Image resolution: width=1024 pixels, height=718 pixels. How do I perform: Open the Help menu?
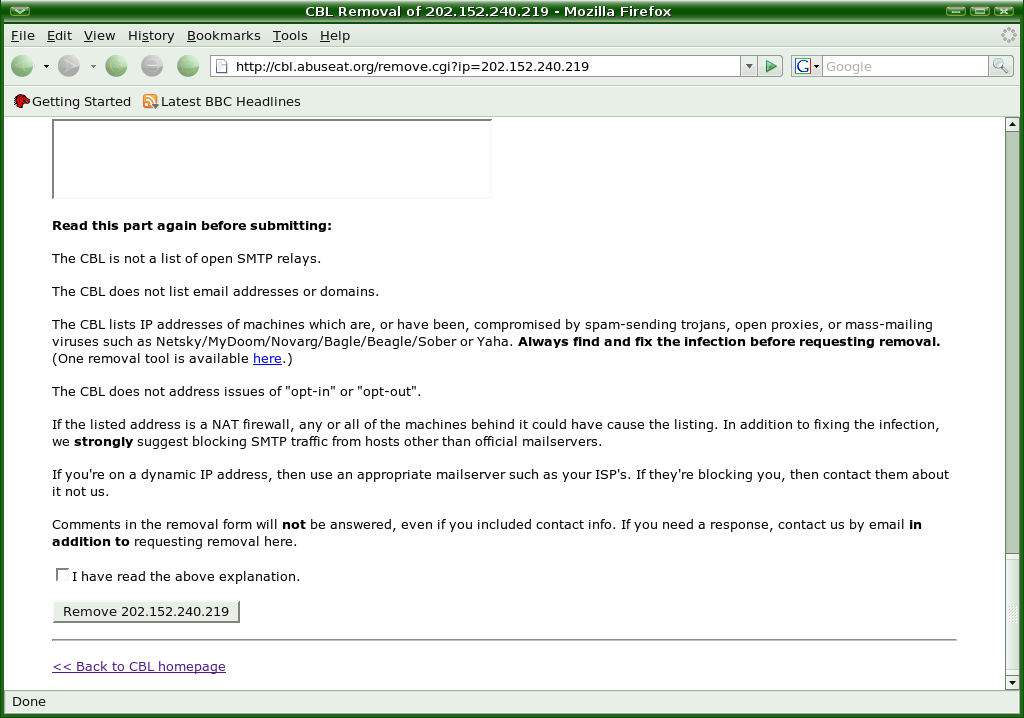coord(335,36)
